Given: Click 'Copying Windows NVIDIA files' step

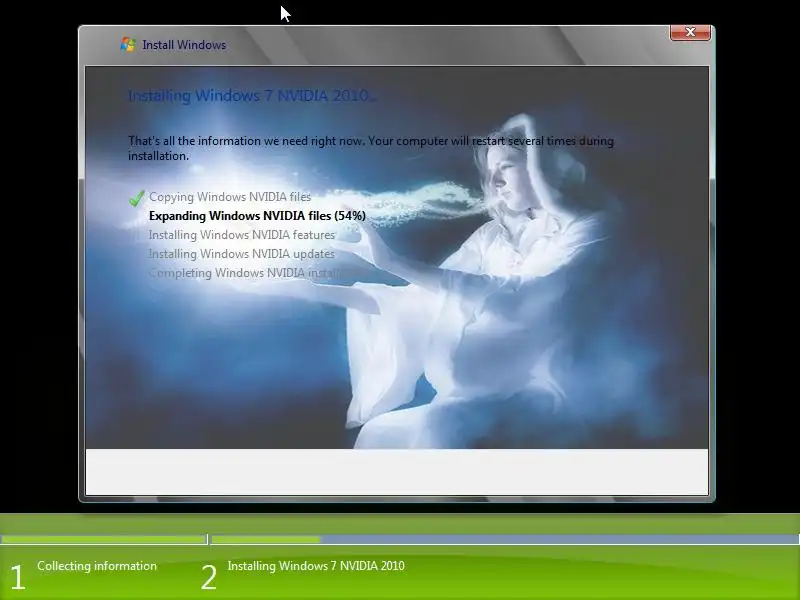Looking at the screenshot, I should tap(230, 197).
